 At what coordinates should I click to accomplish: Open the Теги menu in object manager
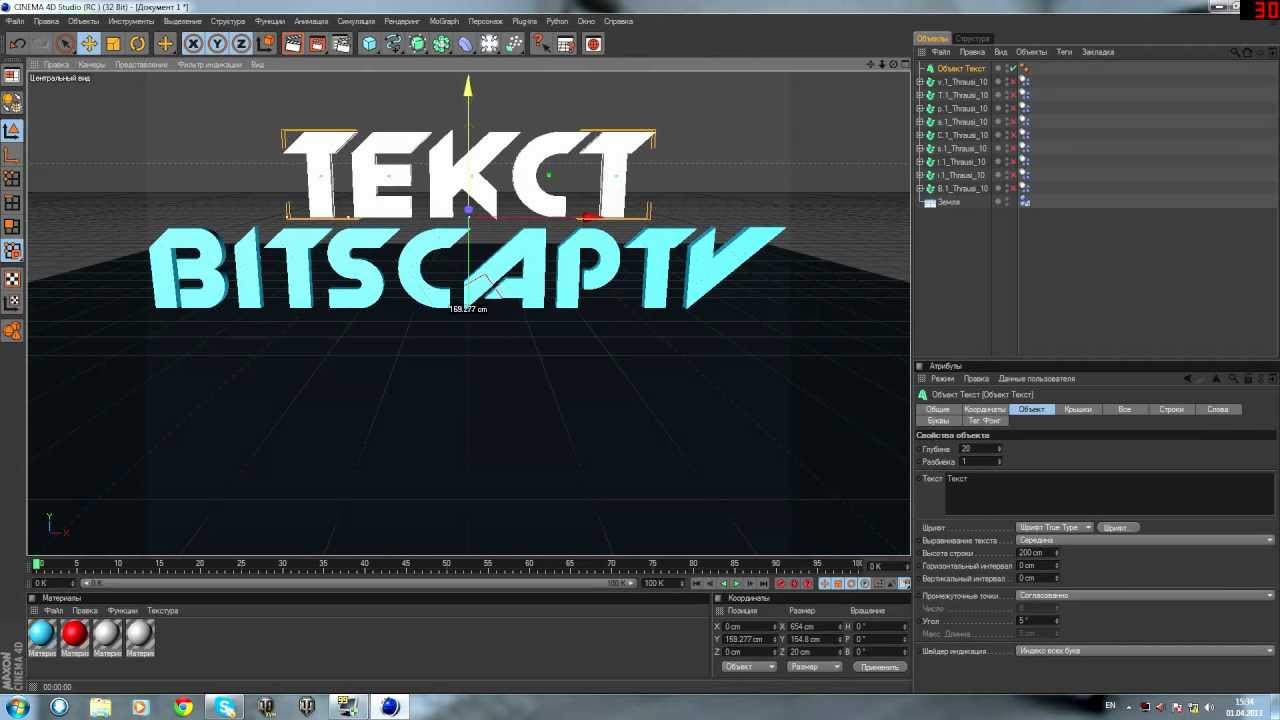[x=1064, y=52]
